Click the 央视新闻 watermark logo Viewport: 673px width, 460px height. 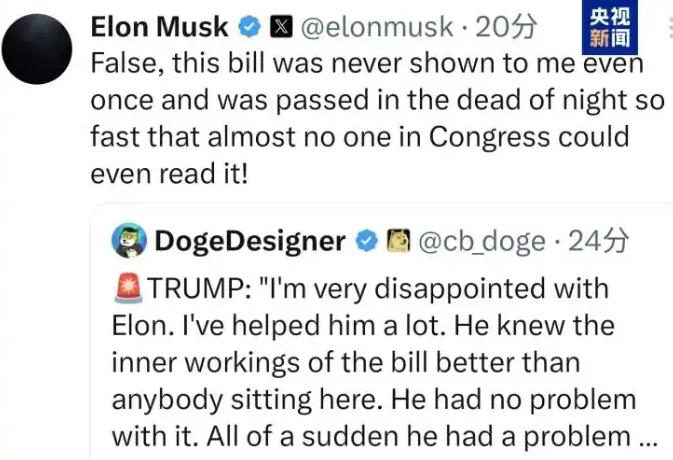(609, 28)
